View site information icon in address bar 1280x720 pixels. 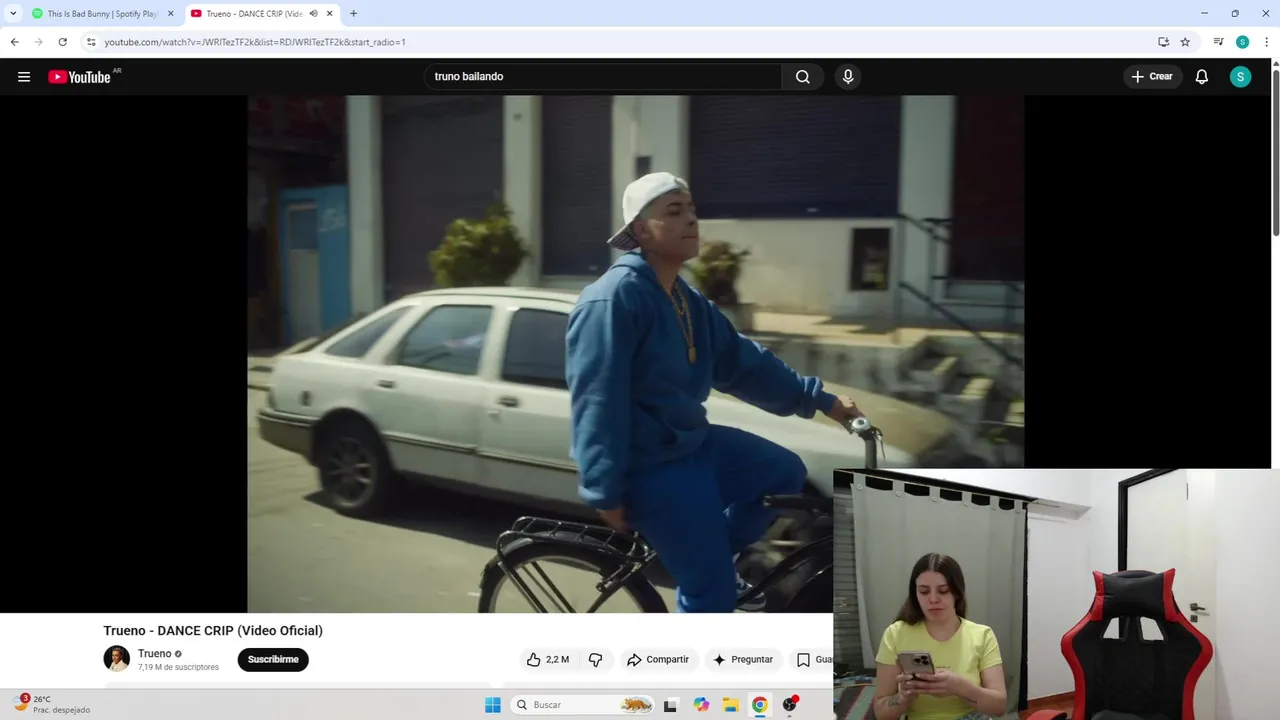pos(91,42)
